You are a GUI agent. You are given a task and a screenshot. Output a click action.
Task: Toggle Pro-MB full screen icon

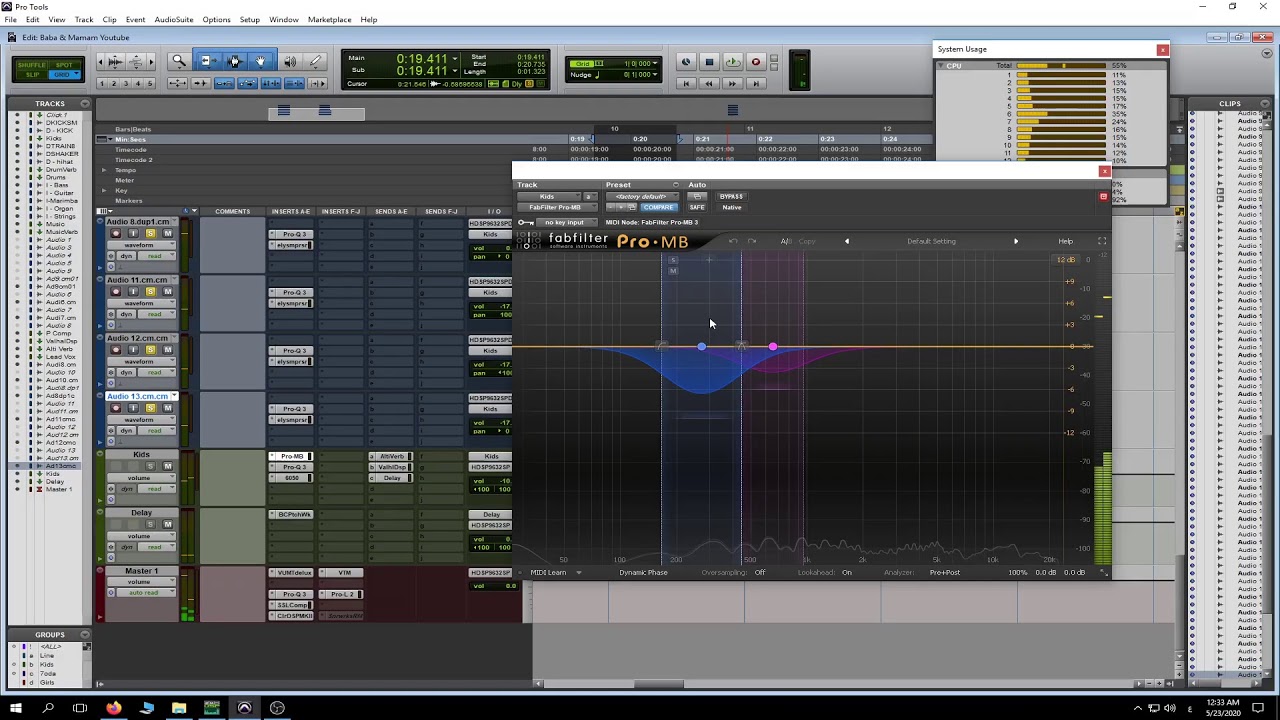pos(1102,241)
